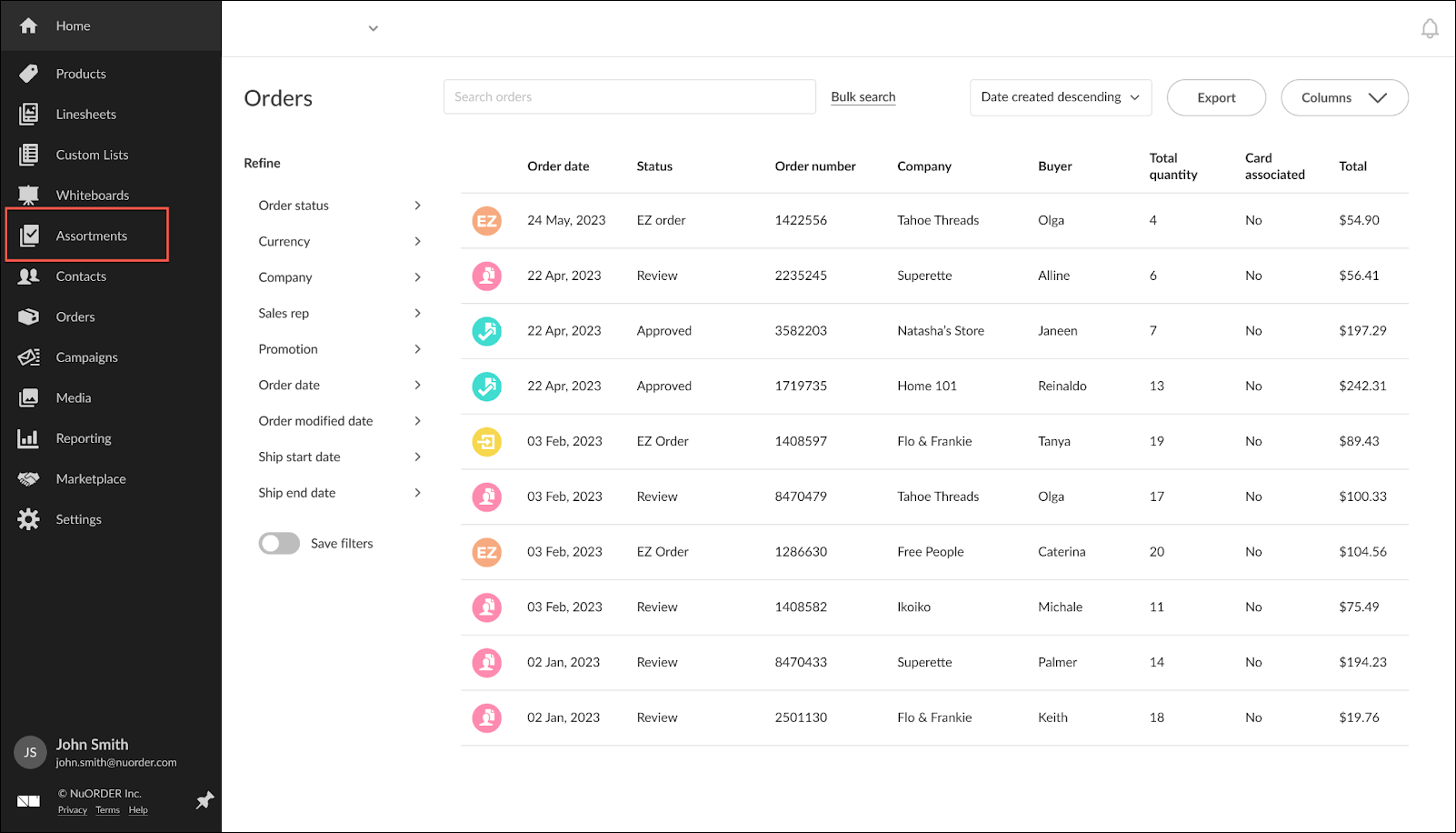
Task: Enable the Save filters toggle
Action: [x=279, y=544]
